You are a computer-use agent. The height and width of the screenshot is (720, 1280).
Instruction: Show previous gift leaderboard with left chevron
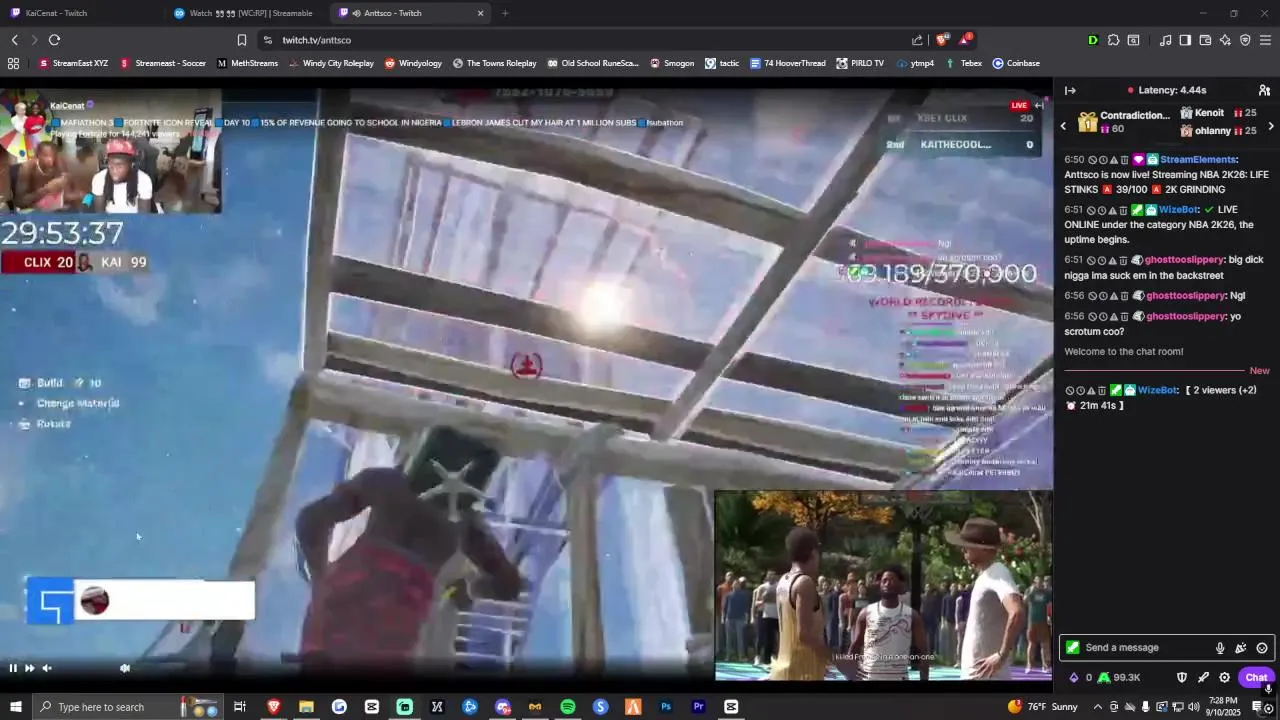[x=1063, y=125]
